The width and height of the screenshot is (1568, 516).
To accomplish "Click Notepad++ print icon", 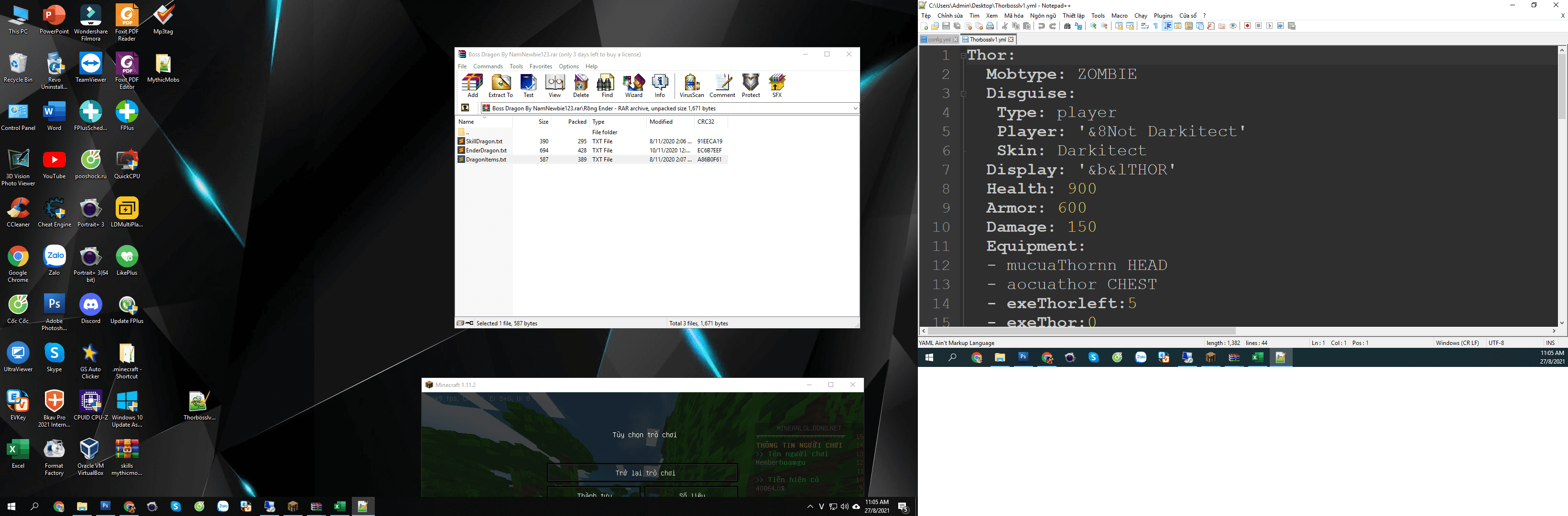I will click(x=991, y=26).
